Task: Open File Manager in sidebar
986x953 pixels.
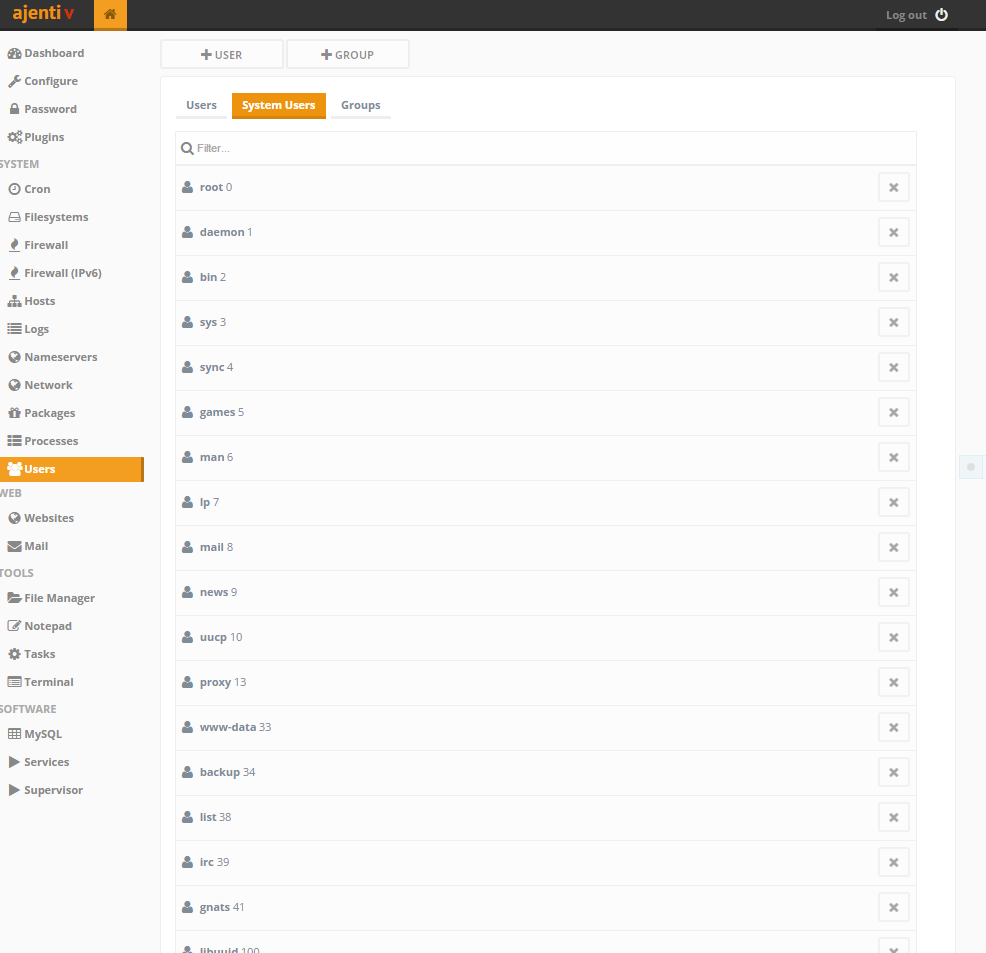Action: [x=59, y=598]
